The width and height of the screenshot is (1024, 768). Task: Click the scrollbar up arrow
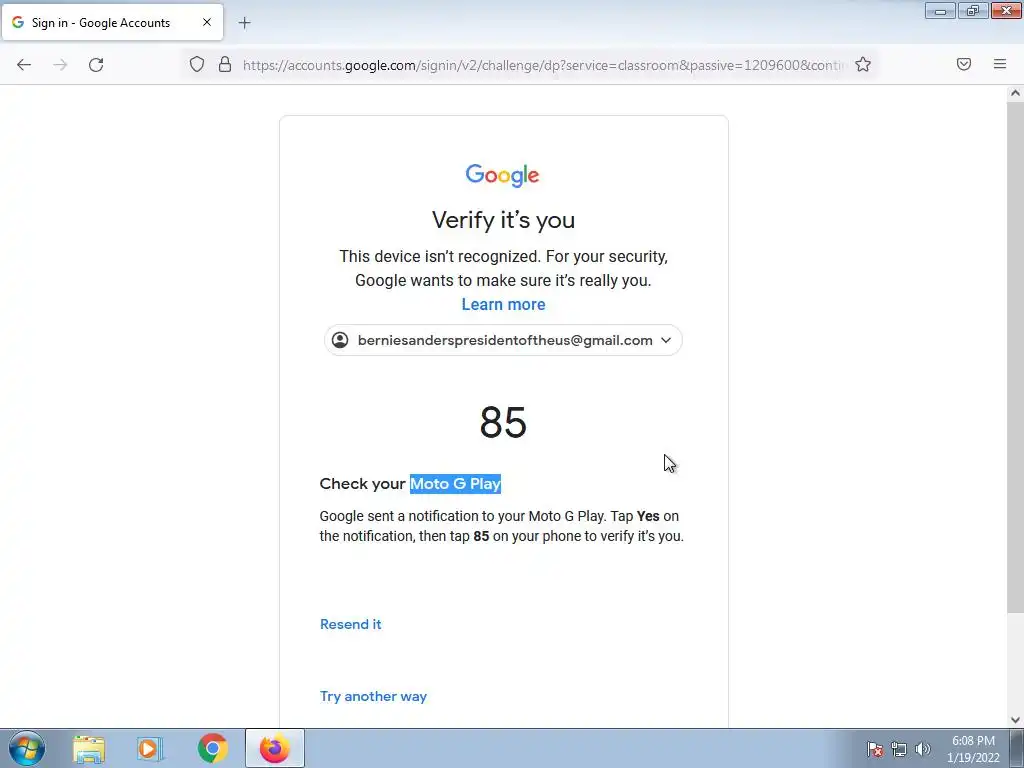click(x=1015, y=93)
